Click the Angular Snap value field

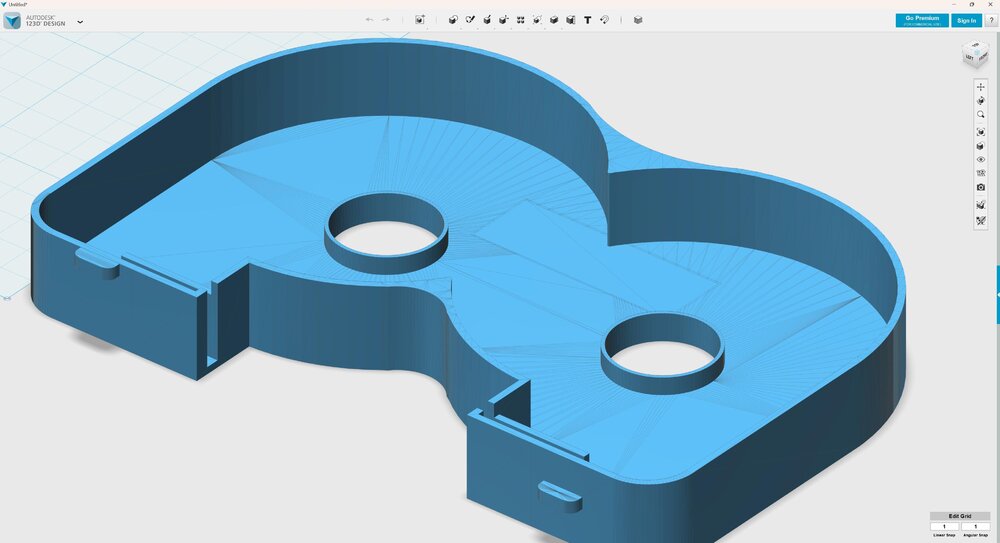975,526
